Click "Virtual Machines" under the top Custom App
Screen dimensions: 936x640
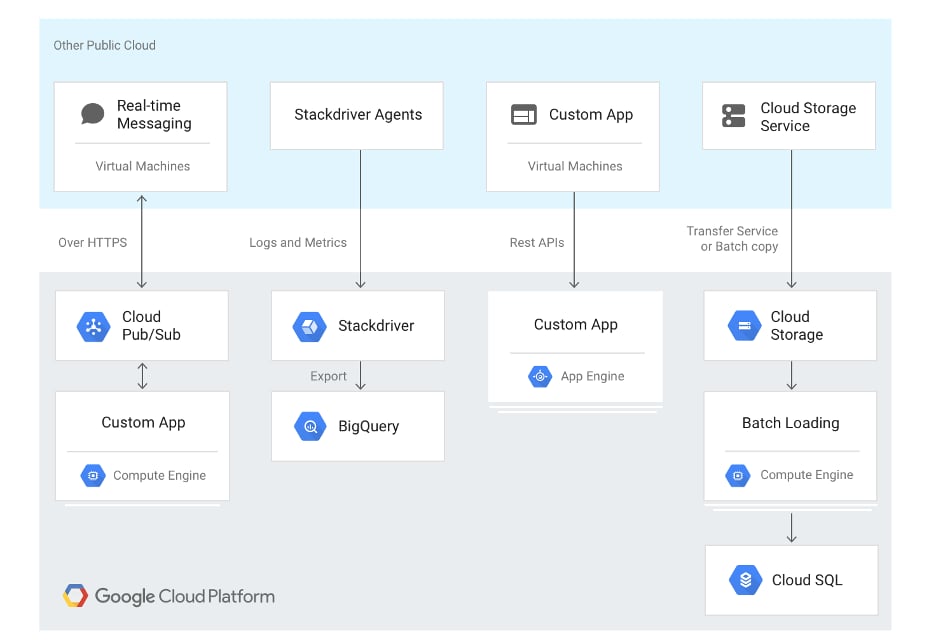[x=575, y=166]
